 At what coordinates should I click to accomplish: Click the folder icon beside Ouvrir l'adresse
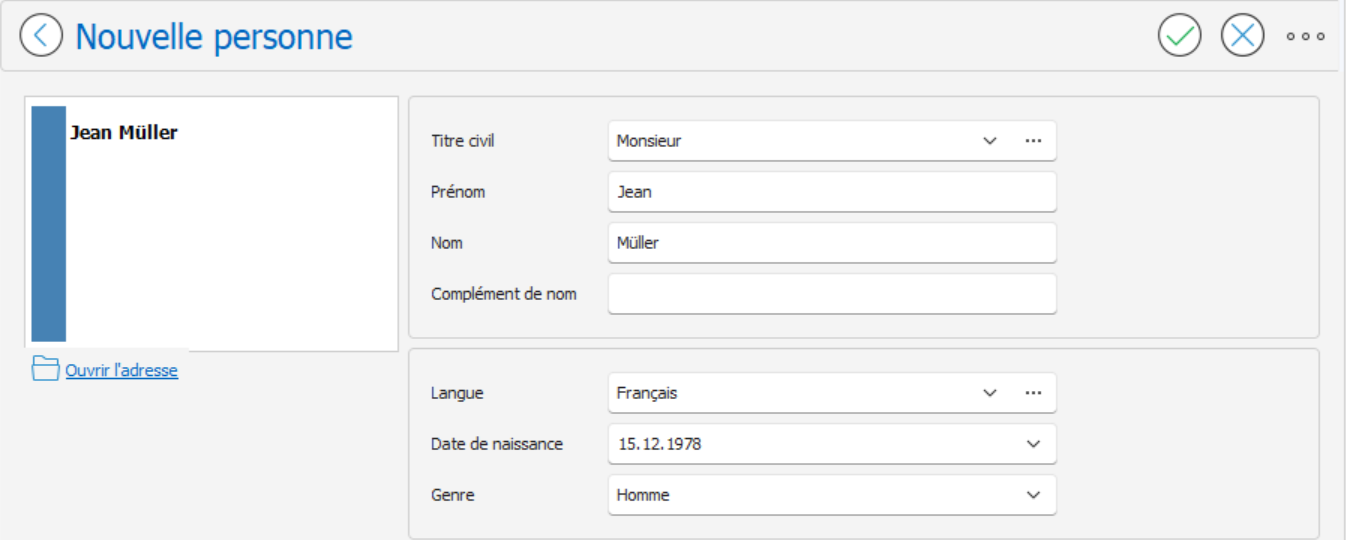point(46,369)
